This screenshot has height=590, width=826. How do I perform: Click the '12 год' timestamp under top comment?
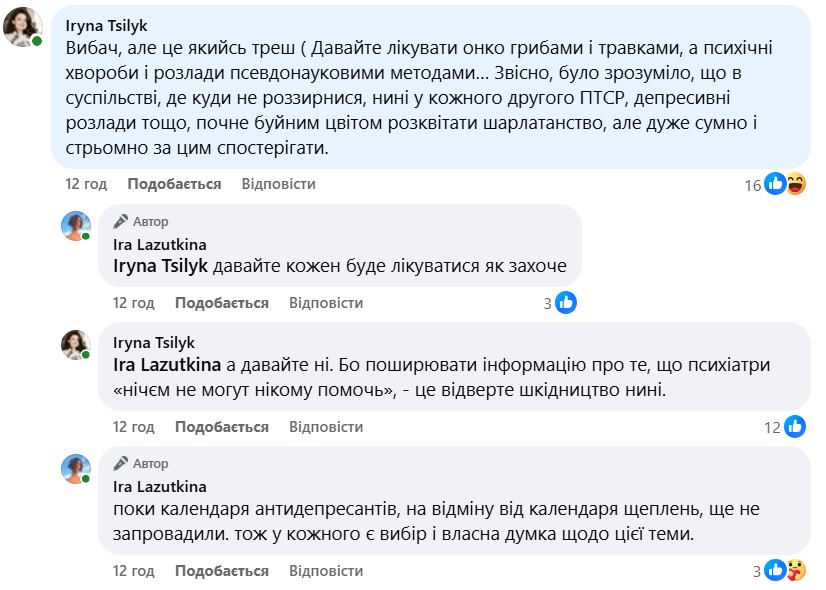[86, 184]
